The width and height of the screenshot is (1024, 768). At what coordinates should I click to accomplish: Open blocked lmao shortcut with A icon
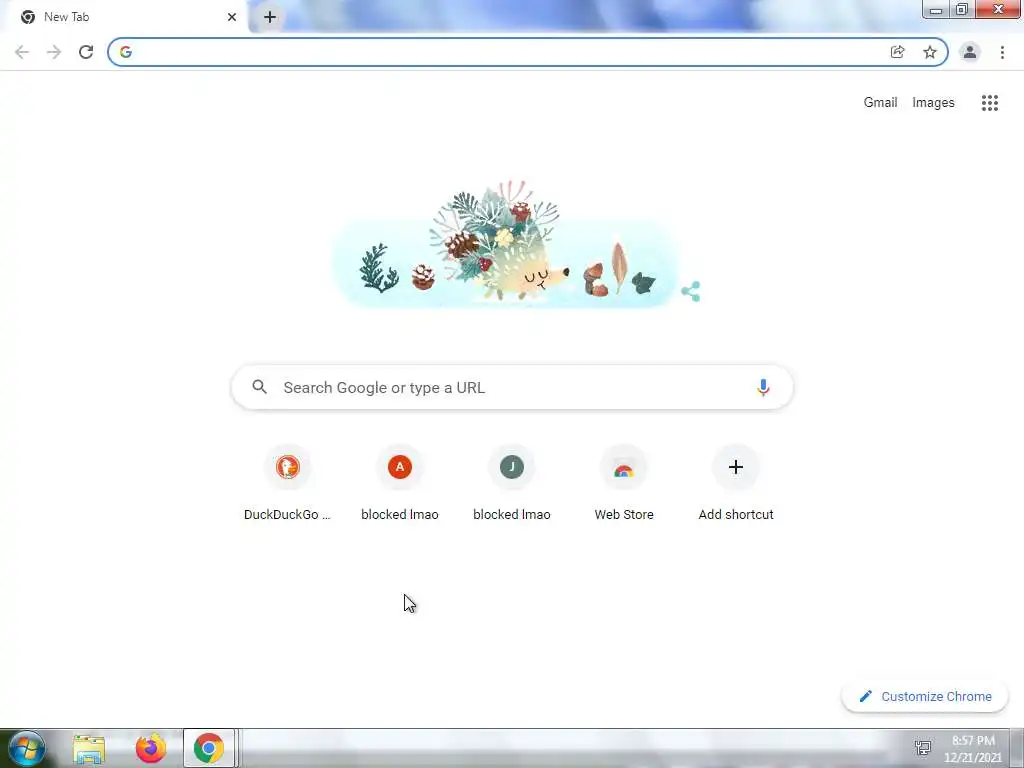pos(400,484)
